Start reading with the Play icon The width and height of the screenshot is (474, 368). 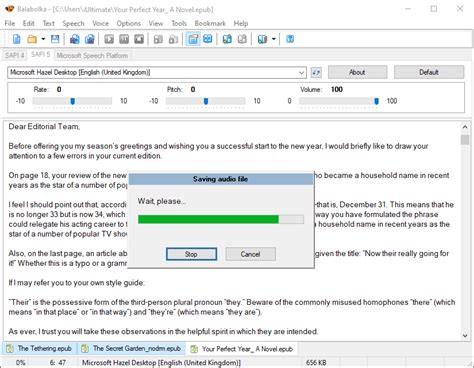[x=109, y=39]
